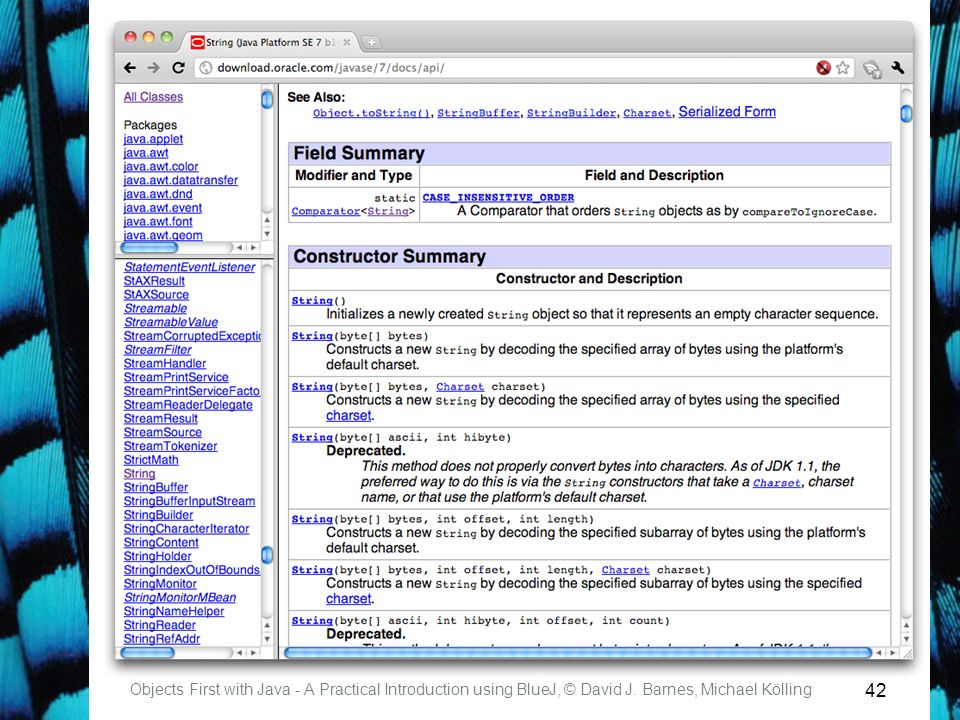The height and width of the screenshot is (720, 960).
Task: Open the visited String class link in list
Action: pos(140,474)
